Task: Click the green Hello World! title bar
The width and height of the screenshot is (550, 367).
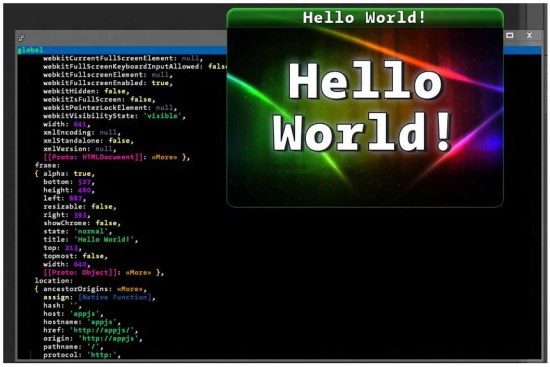Action: tap(365, 18)
